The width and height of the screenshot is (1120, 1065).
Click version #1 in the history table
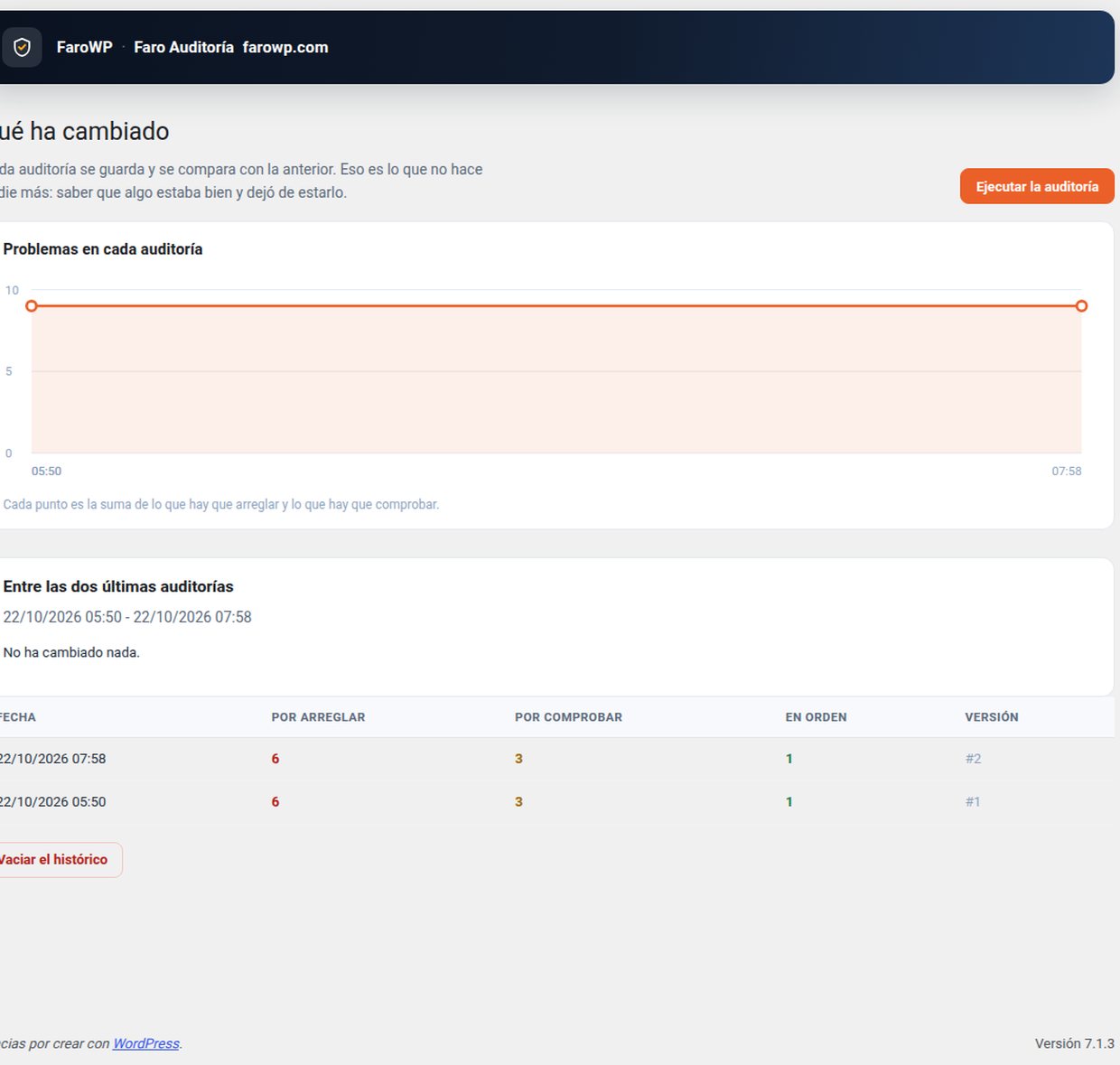[973, 801]
